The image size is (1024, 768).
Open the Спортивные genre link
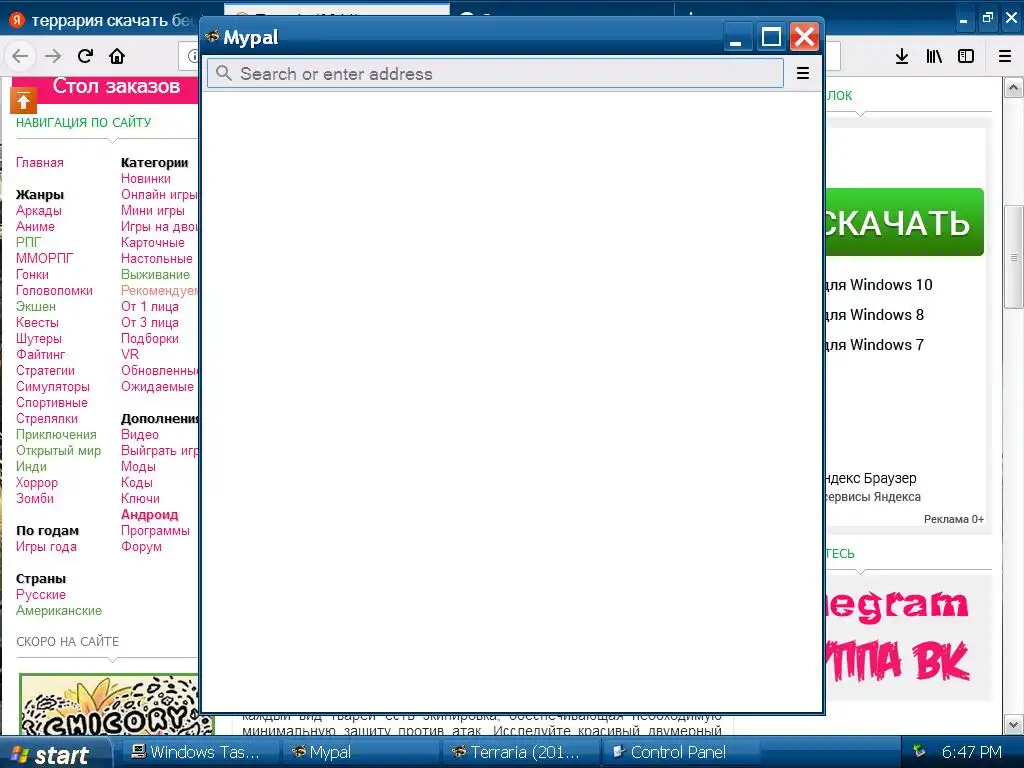[x=52, y=402]
